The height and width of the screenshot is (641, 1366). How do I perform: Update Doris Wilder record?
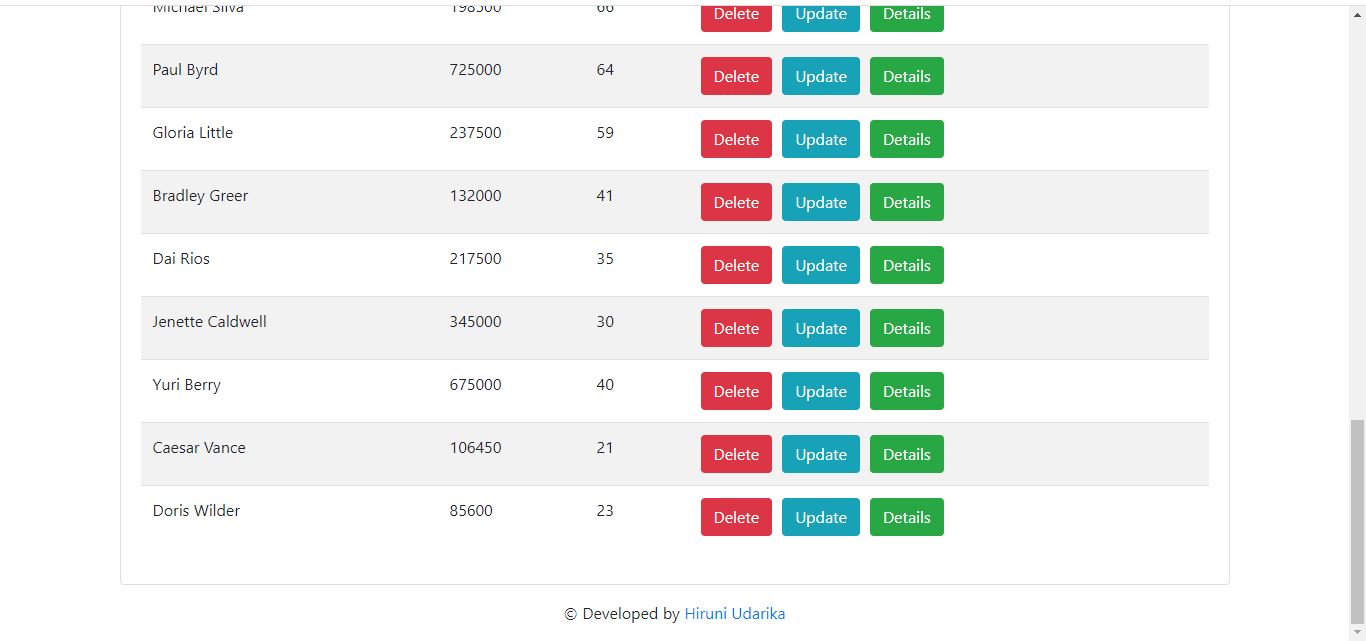coord(821,517)
